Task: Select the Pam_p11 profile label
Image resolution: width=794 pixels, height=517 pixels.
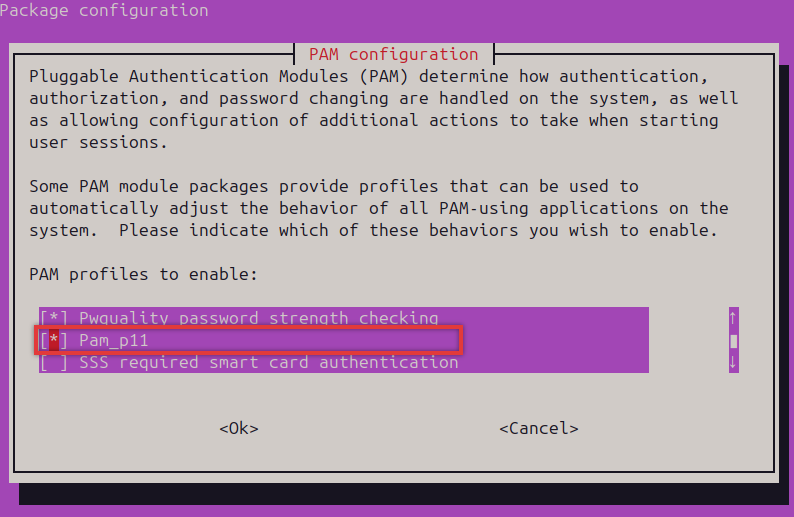Action: pyautogui.click(x=113, y=340)
